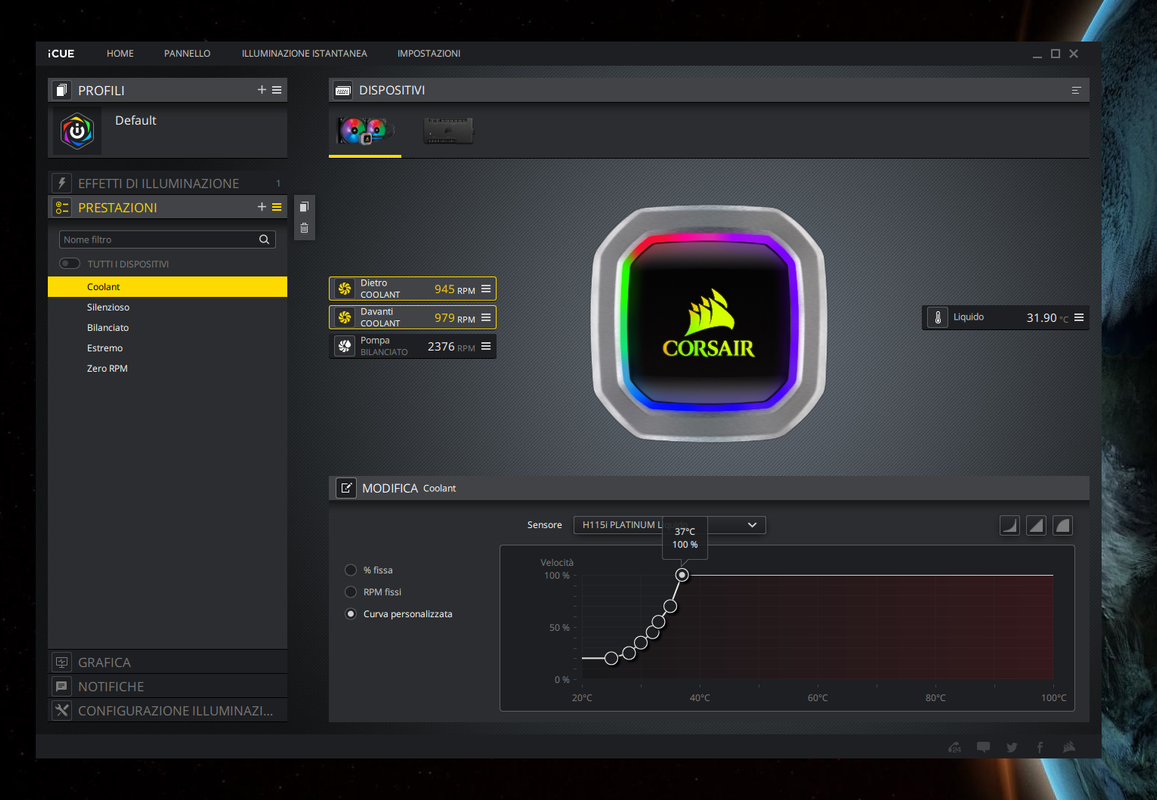
Task: Open the Dispositivi panel options icon
Action: tap(1076, 90)
